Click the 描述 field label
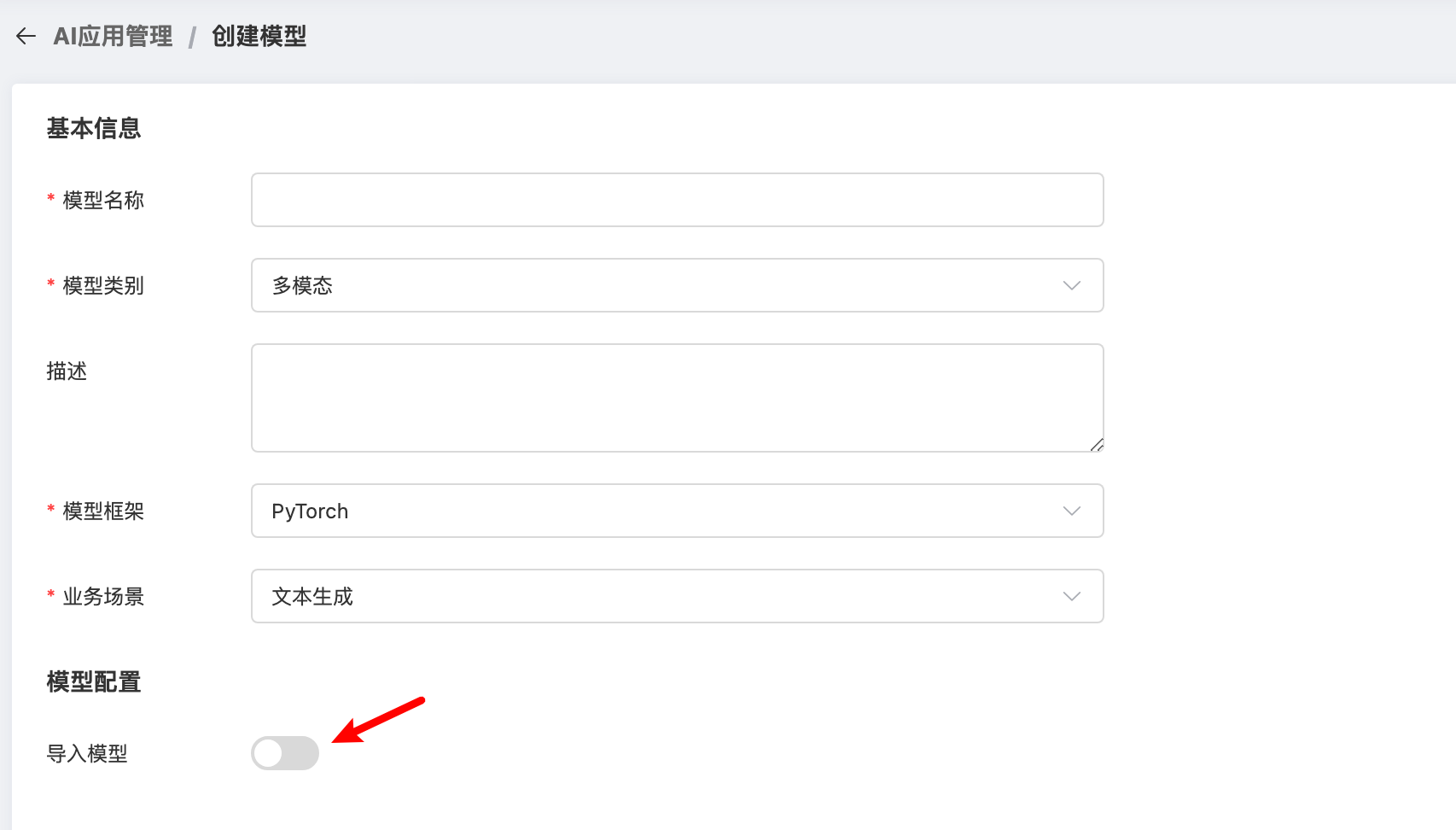This screenshot has height=830, width=1456. click(67, 371)
